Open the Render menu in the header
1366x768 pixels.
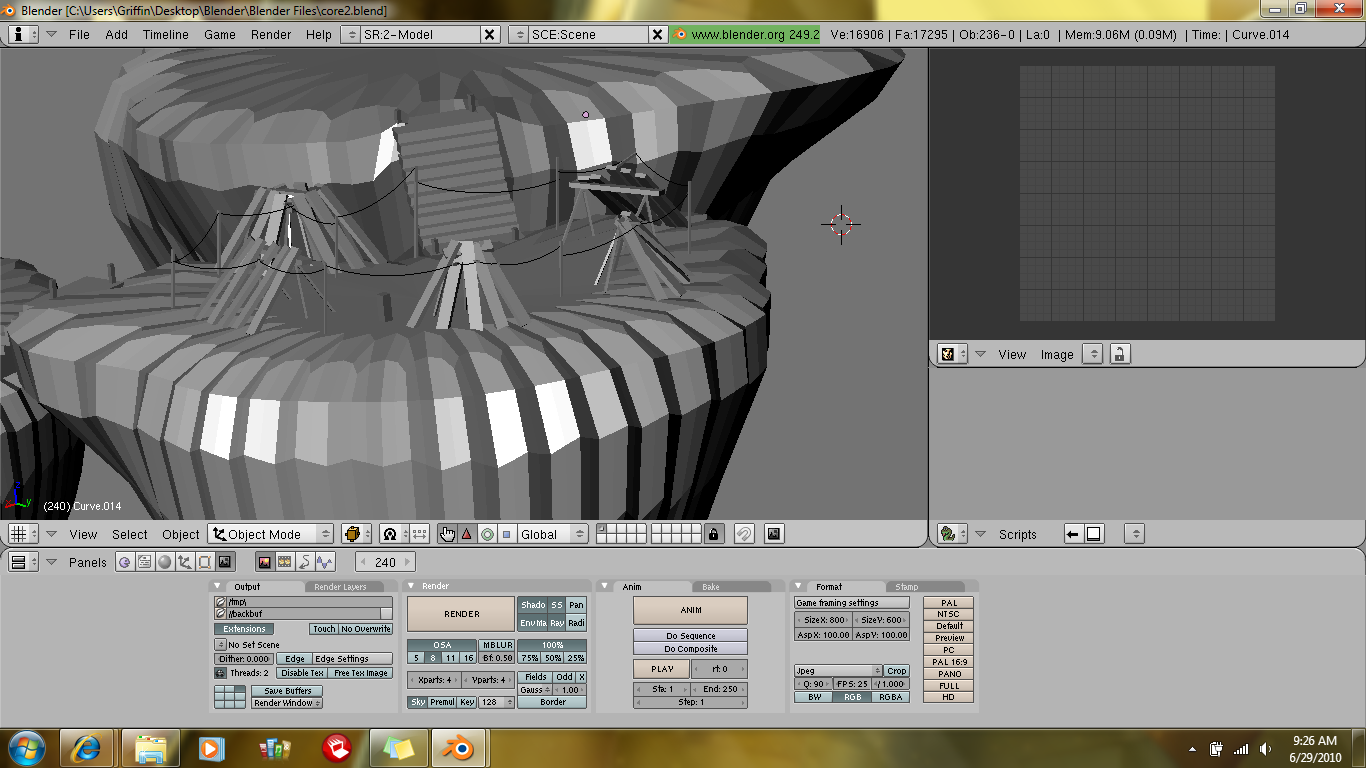click(271, 34)
